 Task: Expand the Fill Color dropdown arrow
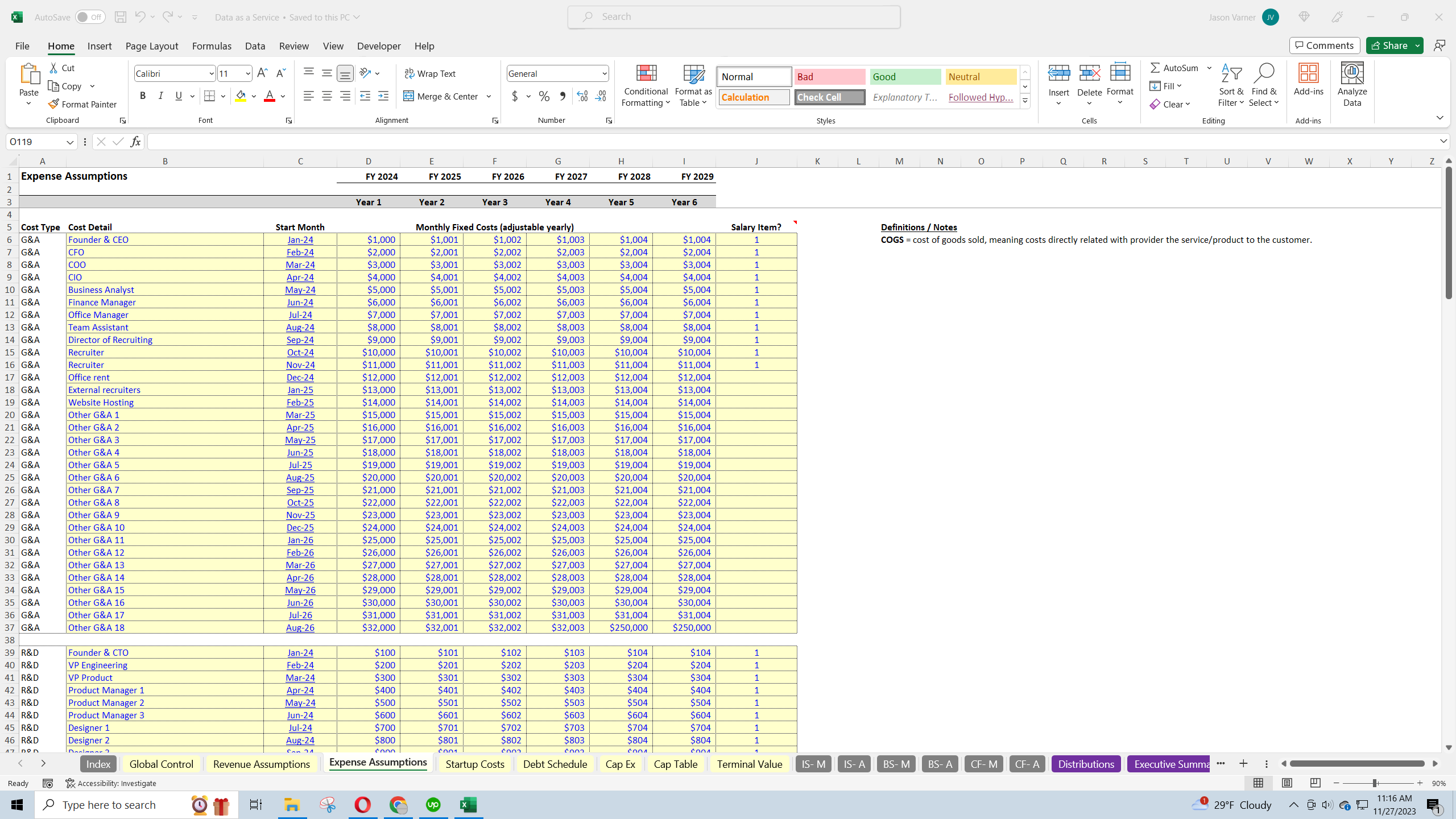coord(254,96)
